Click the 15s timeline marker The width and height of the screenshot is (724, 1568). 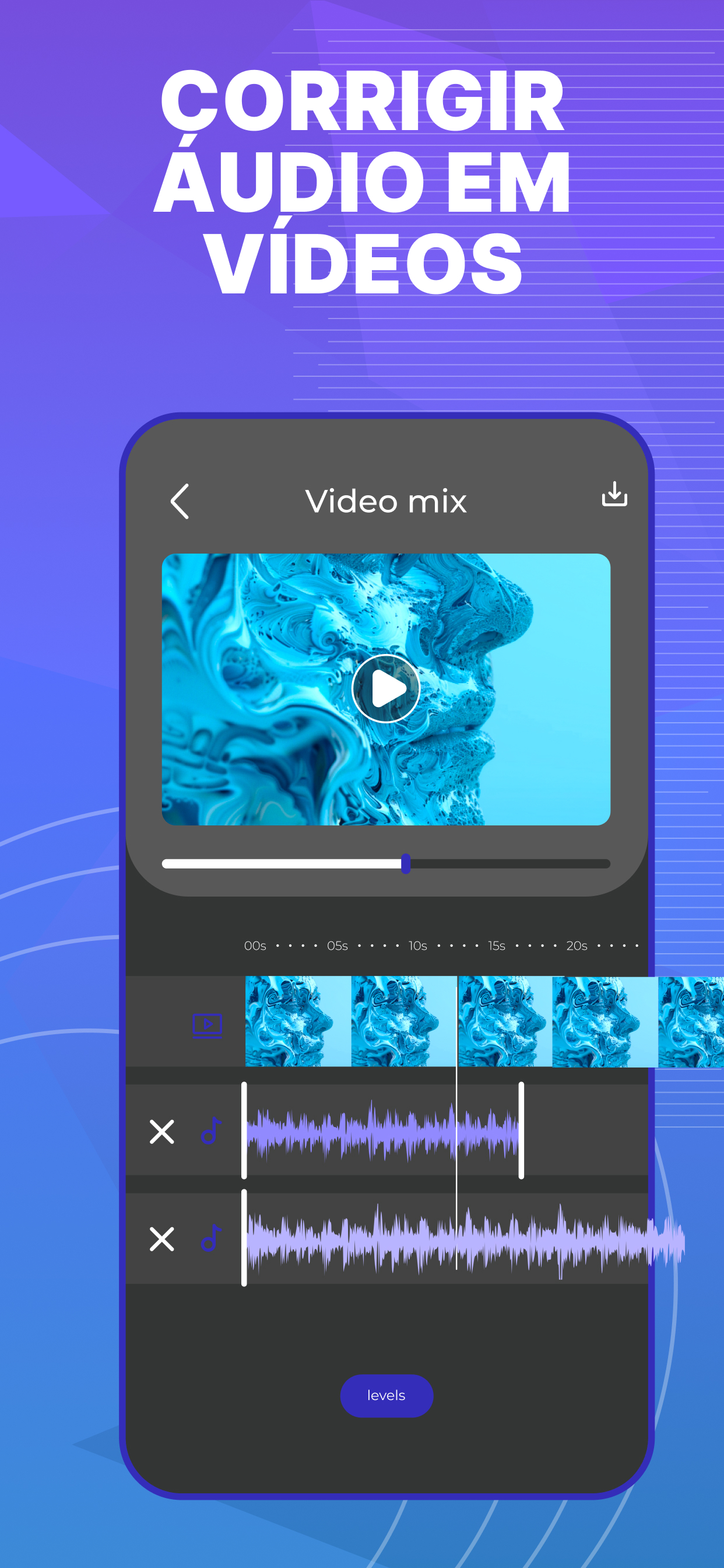click(497, 946)
